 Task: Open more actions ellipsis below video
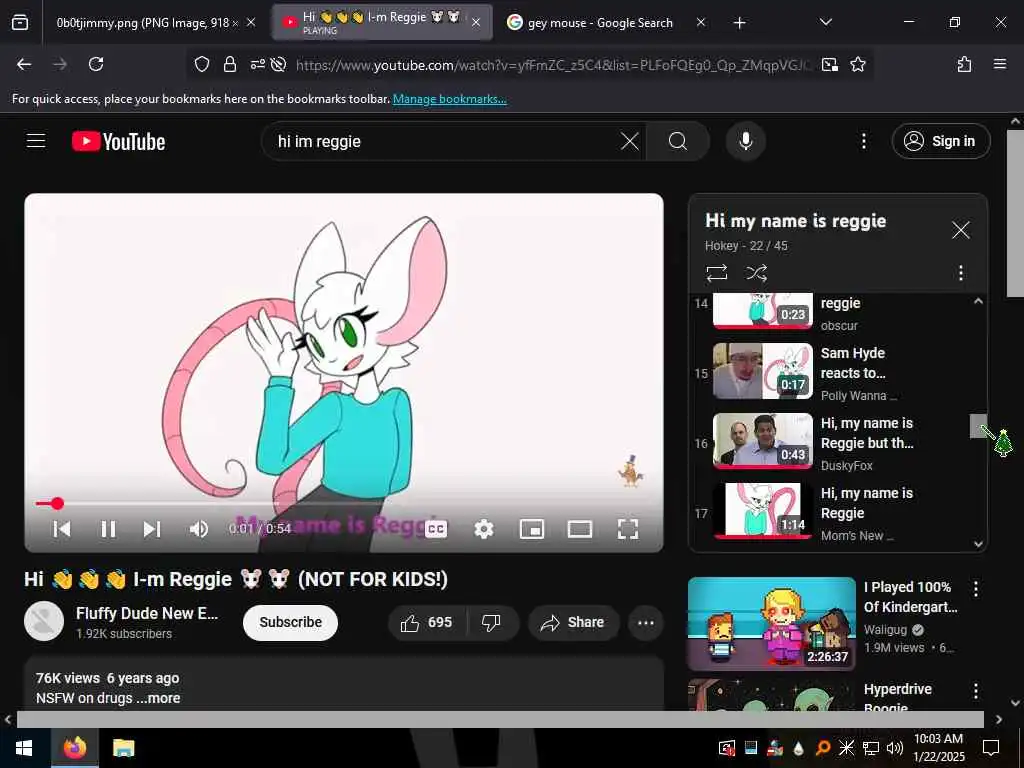tap(645, 622)
